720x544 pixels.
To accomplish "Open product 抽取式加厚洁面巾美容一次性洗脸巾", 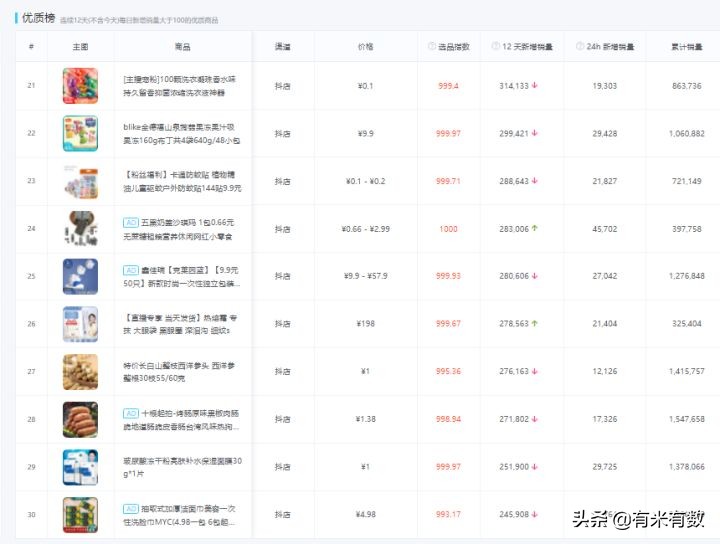I will [x=180, y=515].
